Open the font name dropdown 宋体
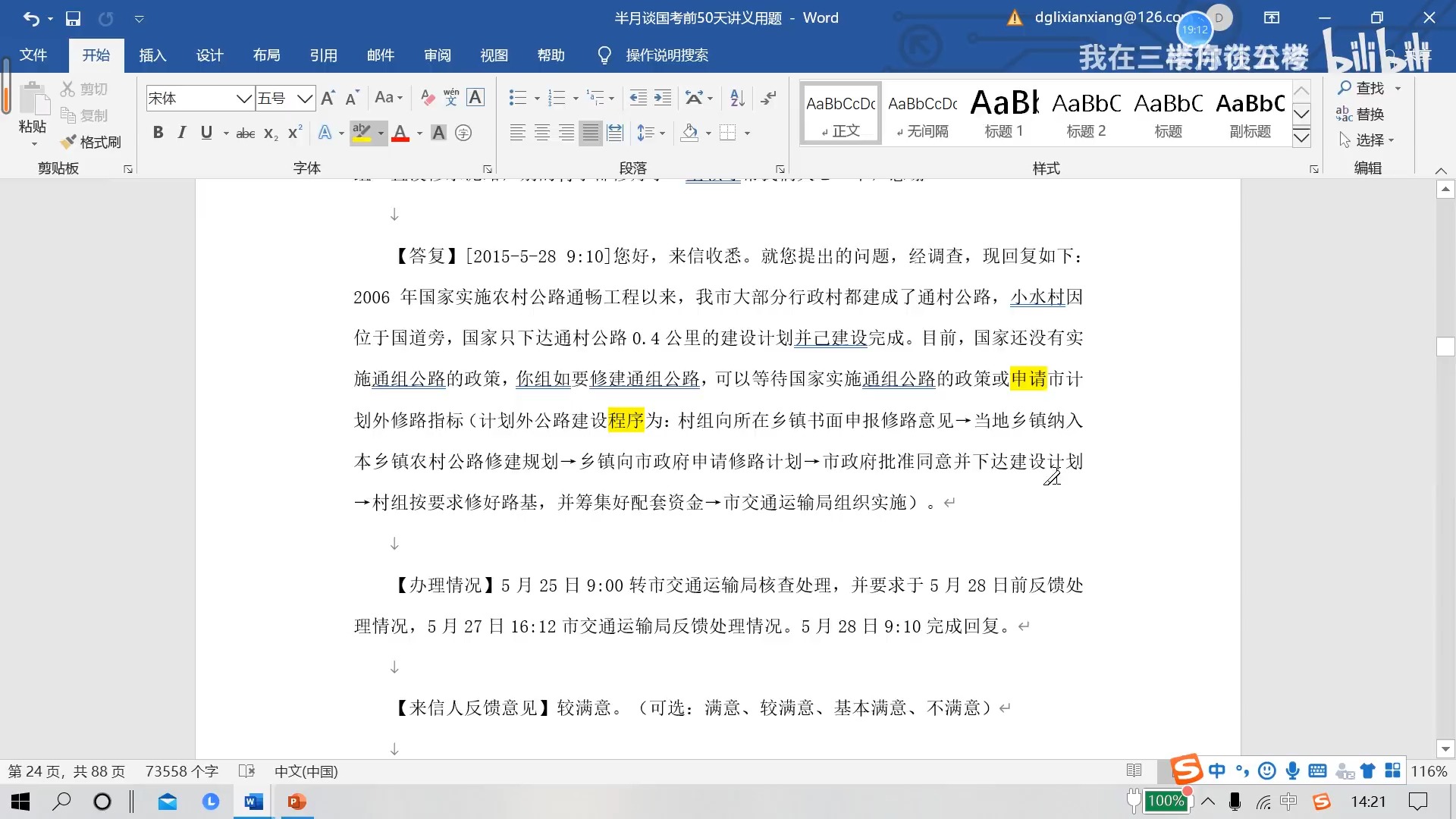Image resolution: width=1456 pixels, height=819 pixels. [x=243, y=99]
